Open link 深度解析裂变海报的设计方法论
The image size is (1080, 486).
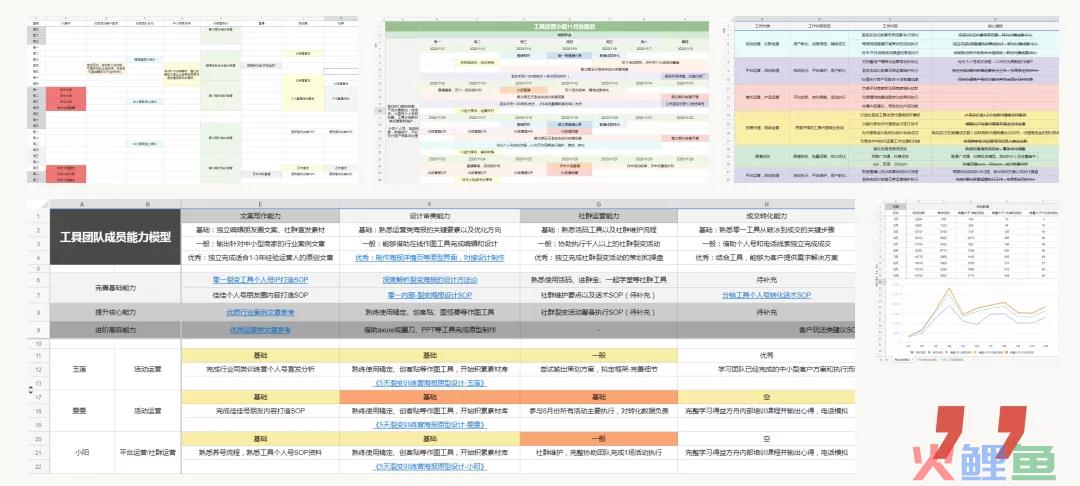point(429,280)
